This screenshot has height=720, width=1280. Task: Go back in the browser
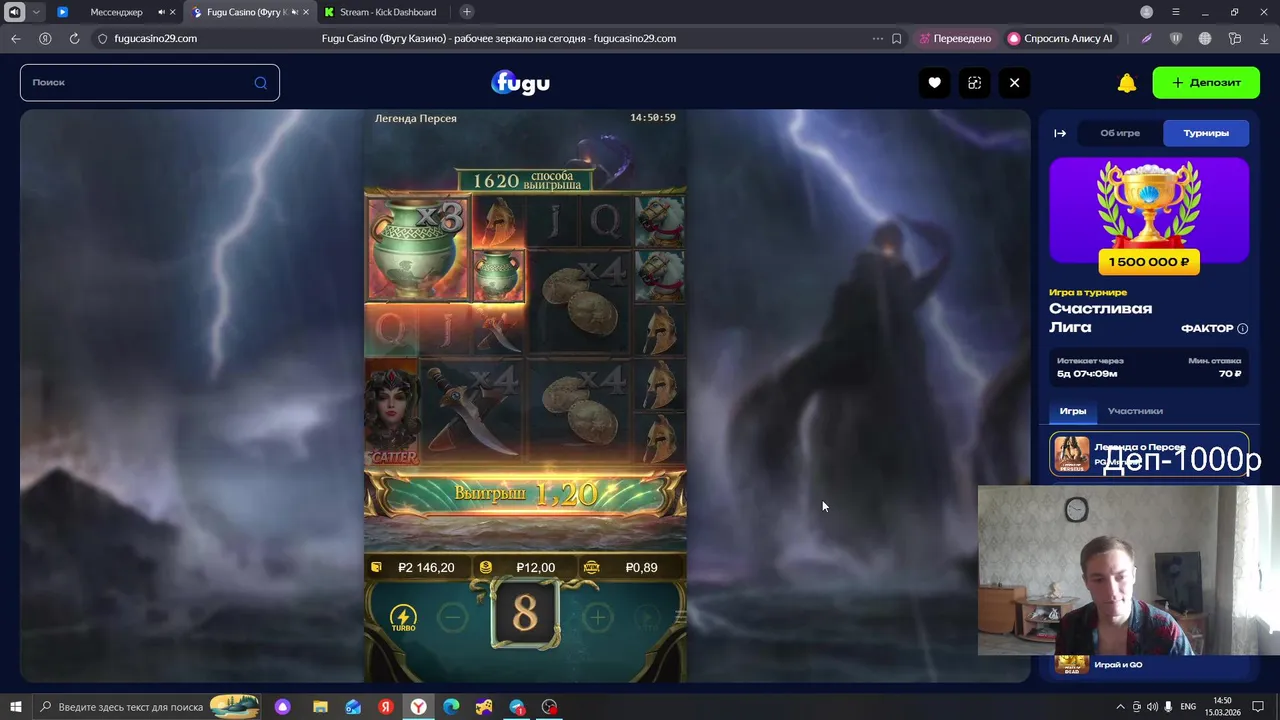[15, 38]
